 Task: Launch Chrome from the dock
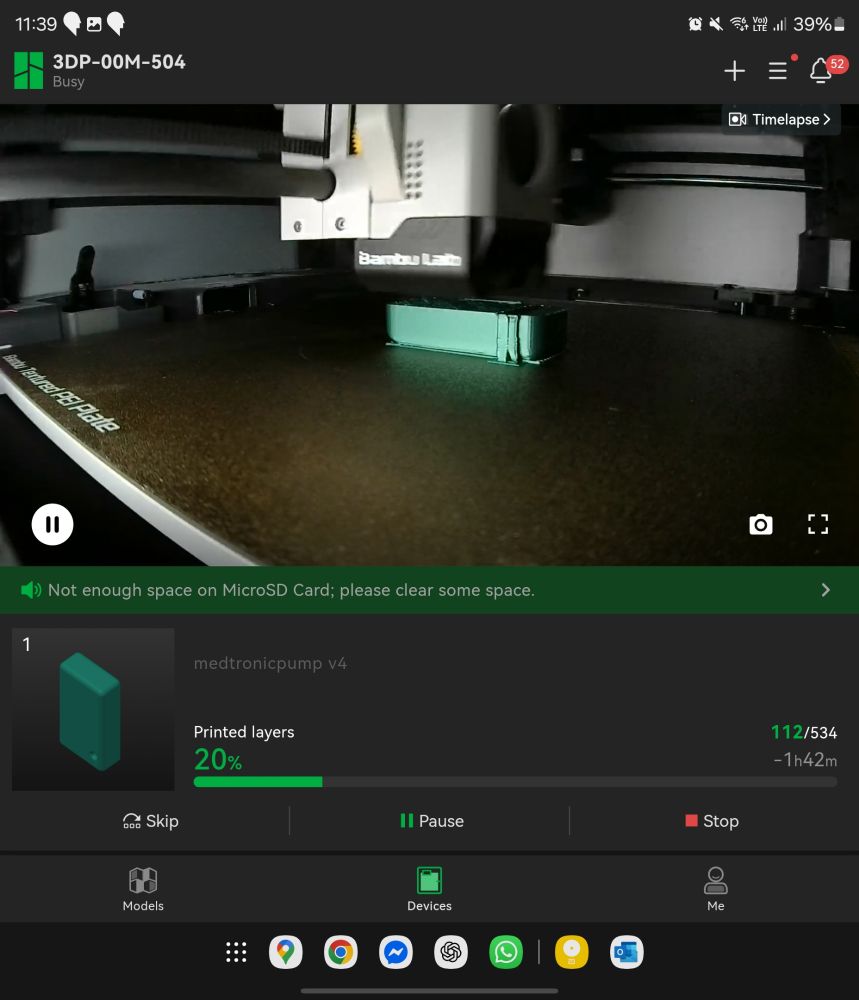341,952
